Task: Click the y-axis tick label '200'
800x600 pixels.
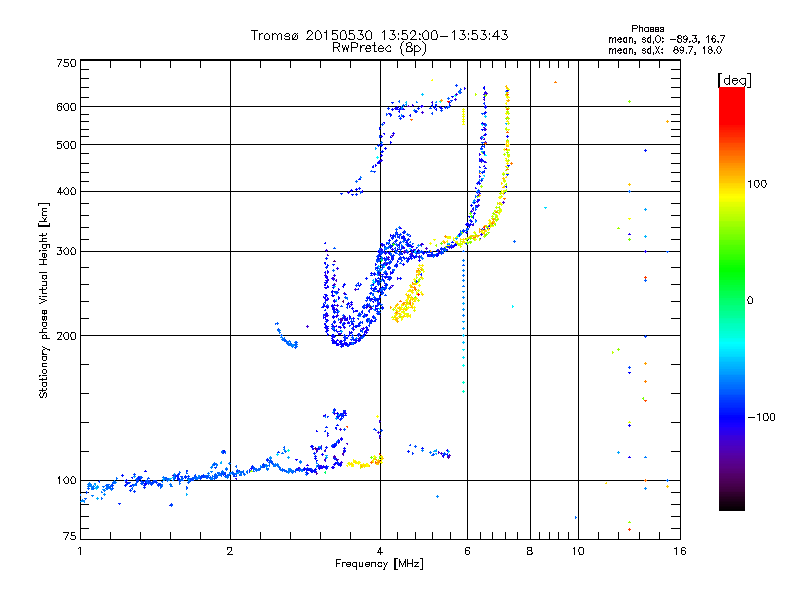Action: (x=66, y=336)
